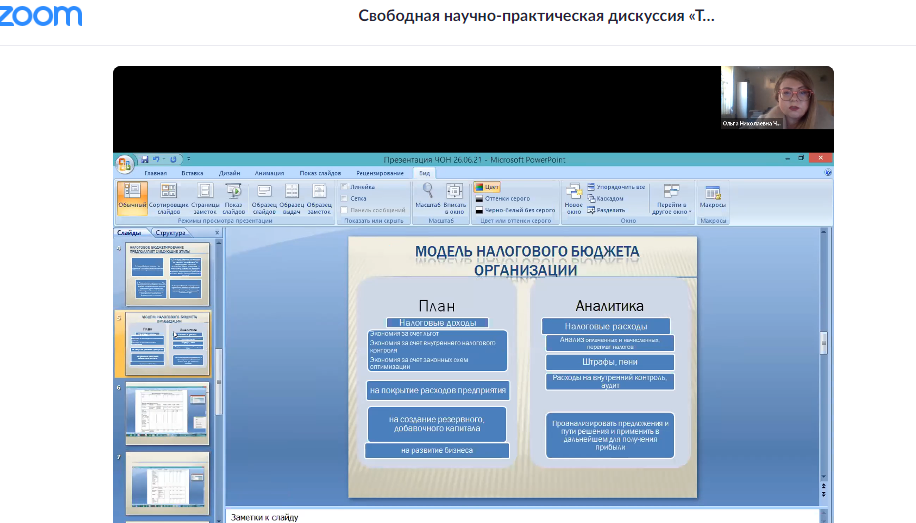Click the Office round menu button
The height and width of the screenshot is (523, 916).
[126, 162]
